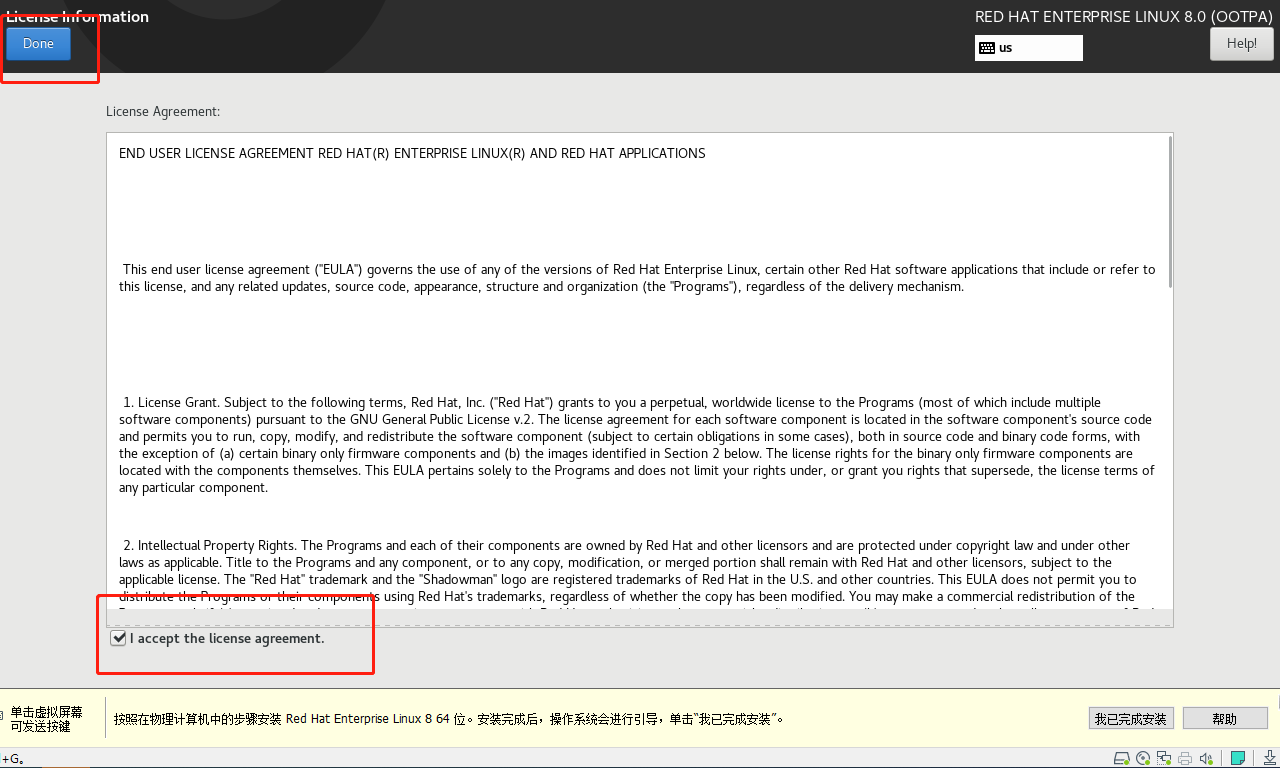This screenshot has height=768, width=1280.
Task: Click the teal message log note icon
Action: click(1237, 758)
